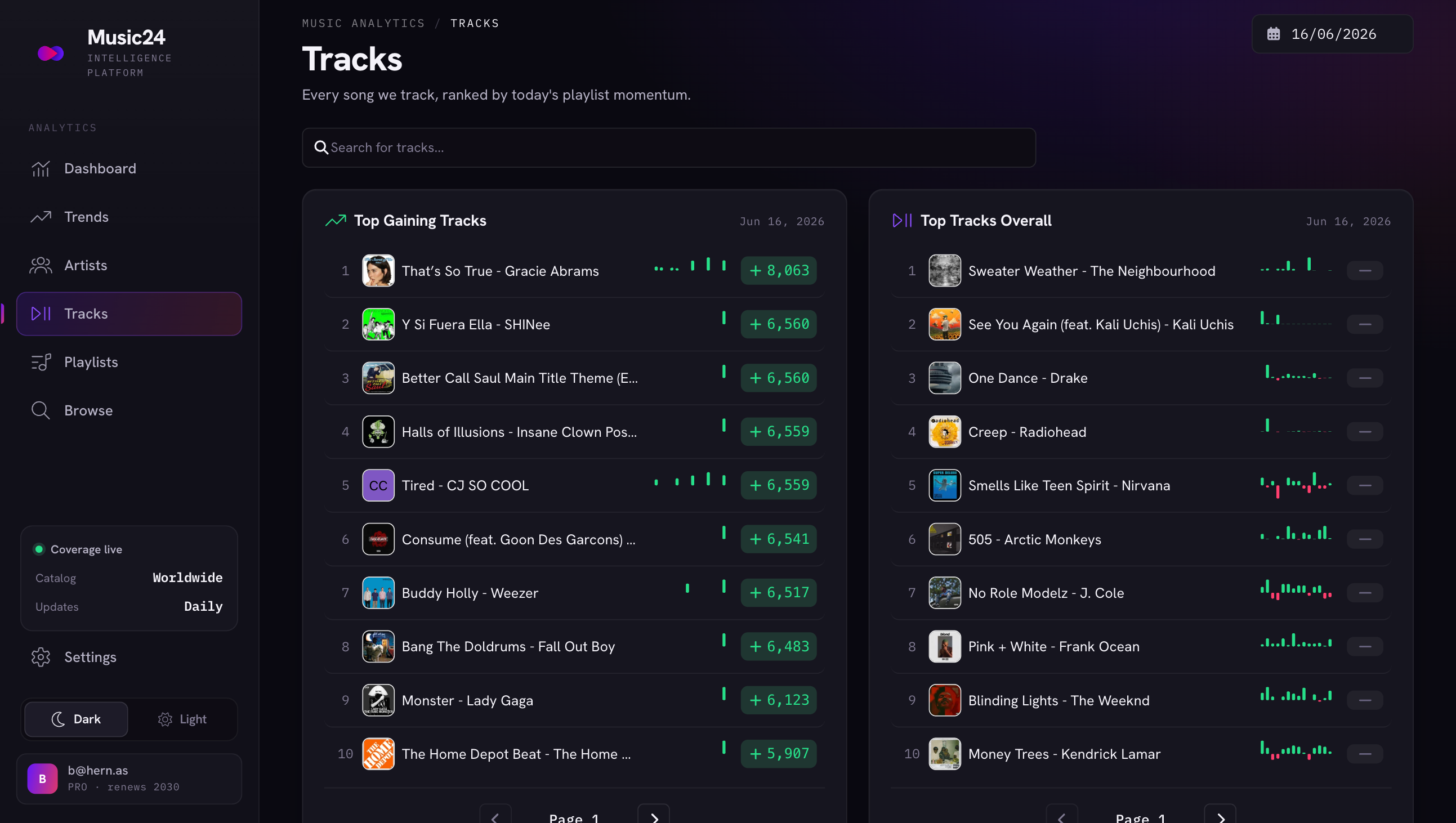Focus the Search for tracks field
This screenshot has height=823, width=1456.
tap(669, 147)
